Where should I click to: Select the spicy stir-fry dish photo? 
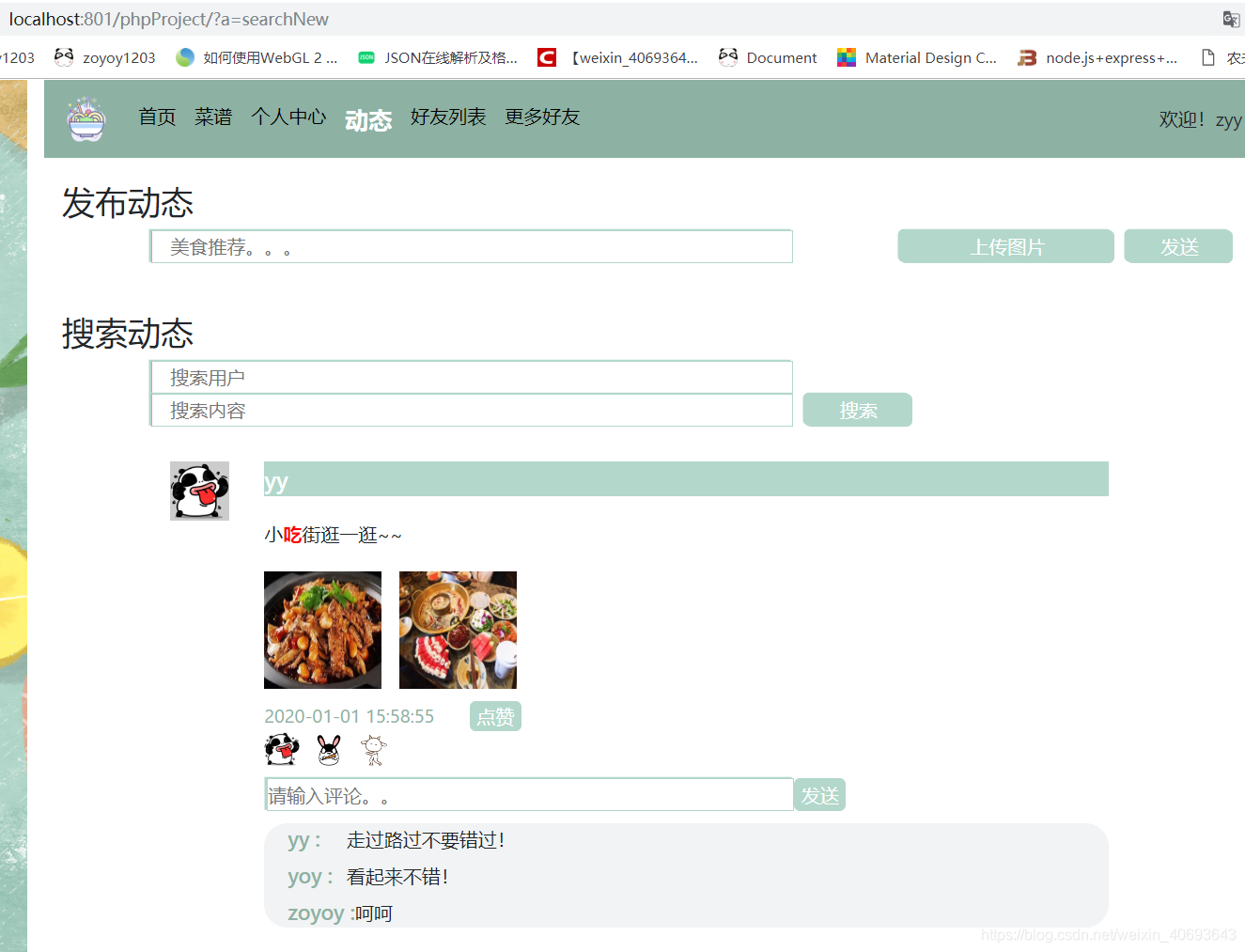(322, 630)
